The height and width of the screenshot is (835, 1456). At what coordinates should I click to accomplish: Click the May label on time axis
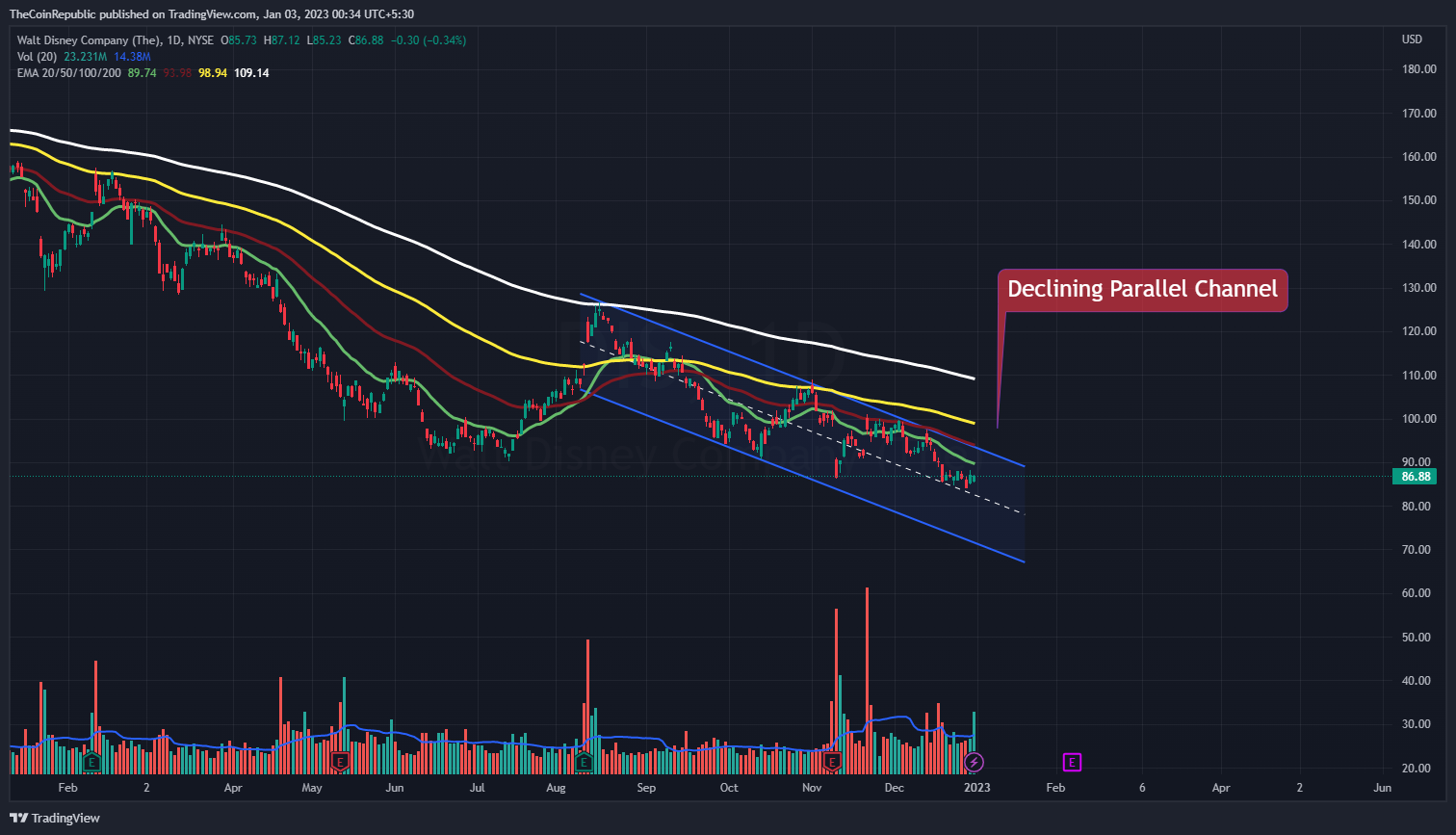(311, 788)
